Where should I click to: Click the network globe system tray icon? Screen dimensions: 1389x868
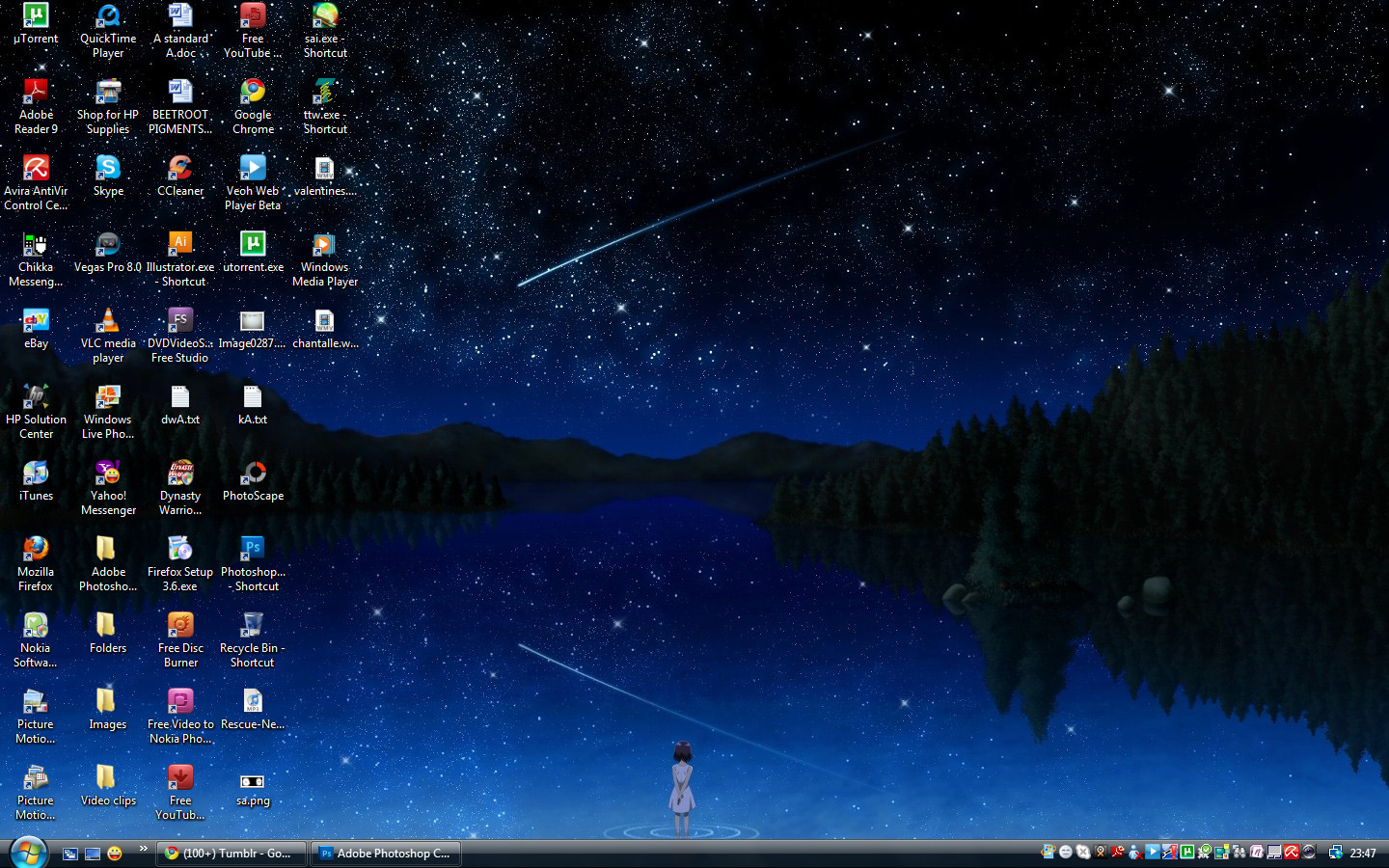coord(1336,852)
